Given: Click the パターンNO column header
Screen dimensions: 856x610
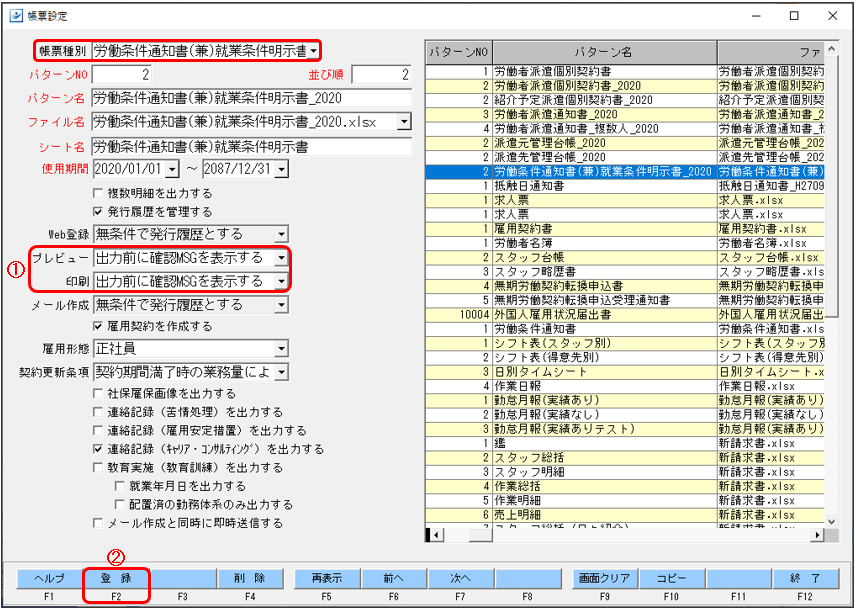Looking at the screenshot, I should pos(459,52).
